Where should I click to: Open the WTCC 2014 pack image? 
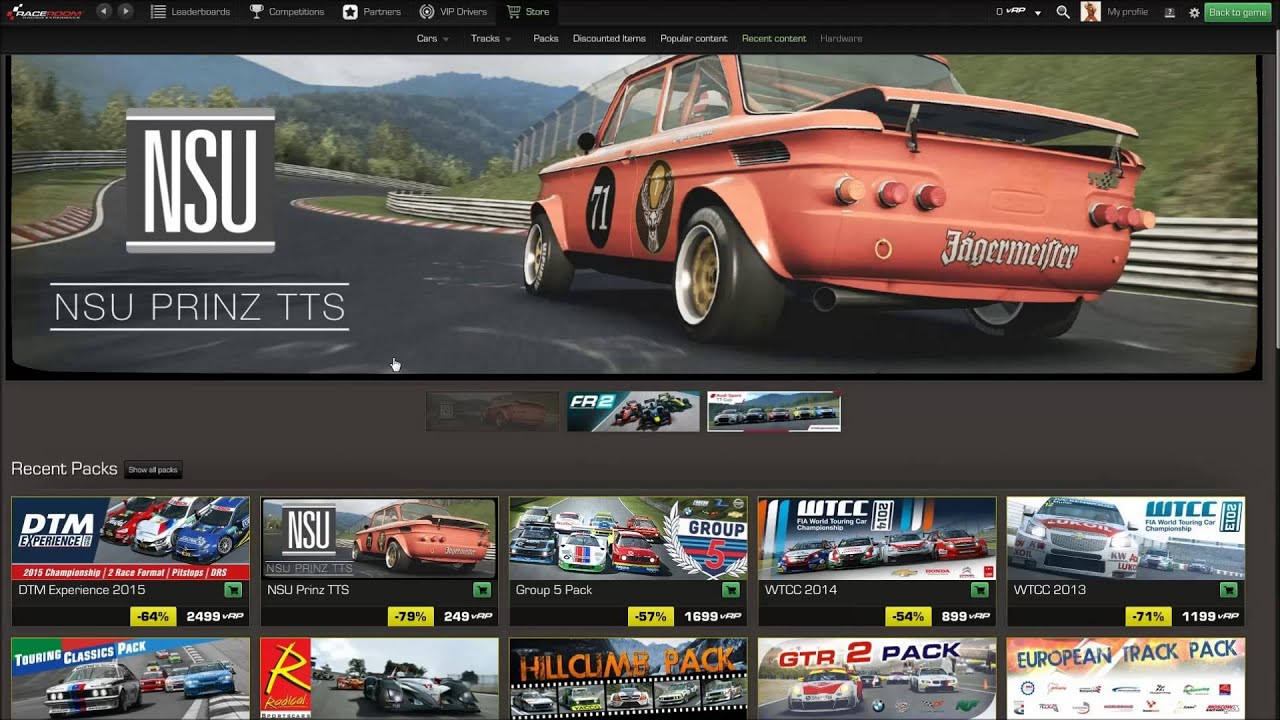pyautogui.click(x=877, y=538)
